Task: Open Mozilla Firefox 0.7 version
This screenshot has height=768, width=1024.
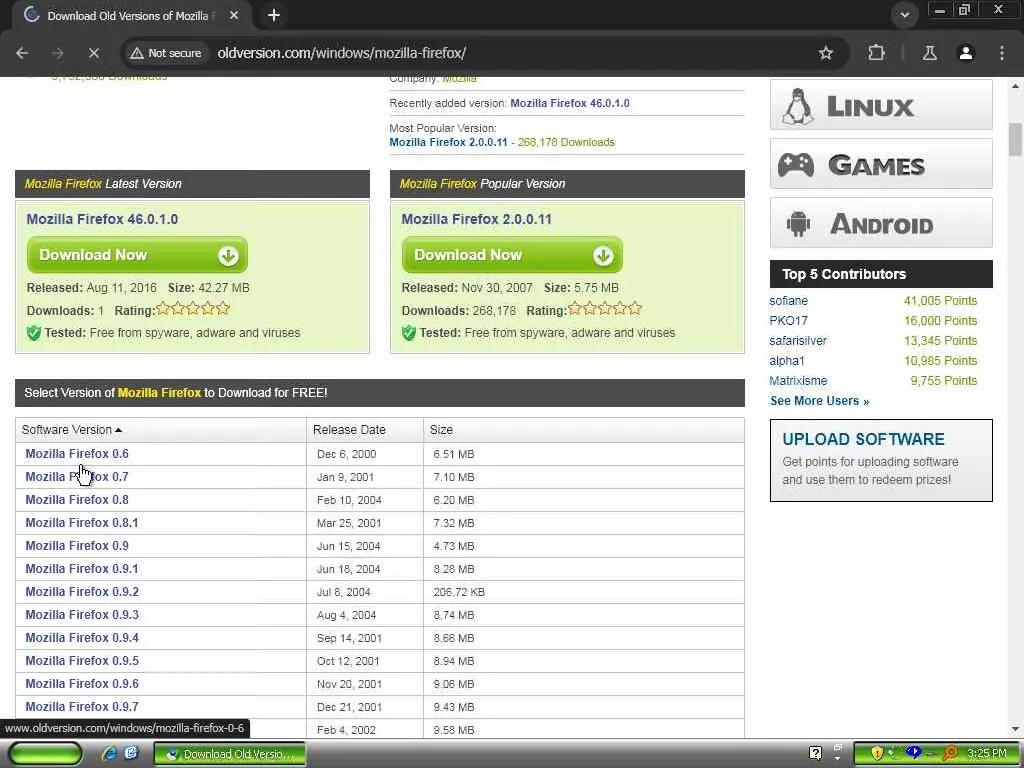Action: 77,477
